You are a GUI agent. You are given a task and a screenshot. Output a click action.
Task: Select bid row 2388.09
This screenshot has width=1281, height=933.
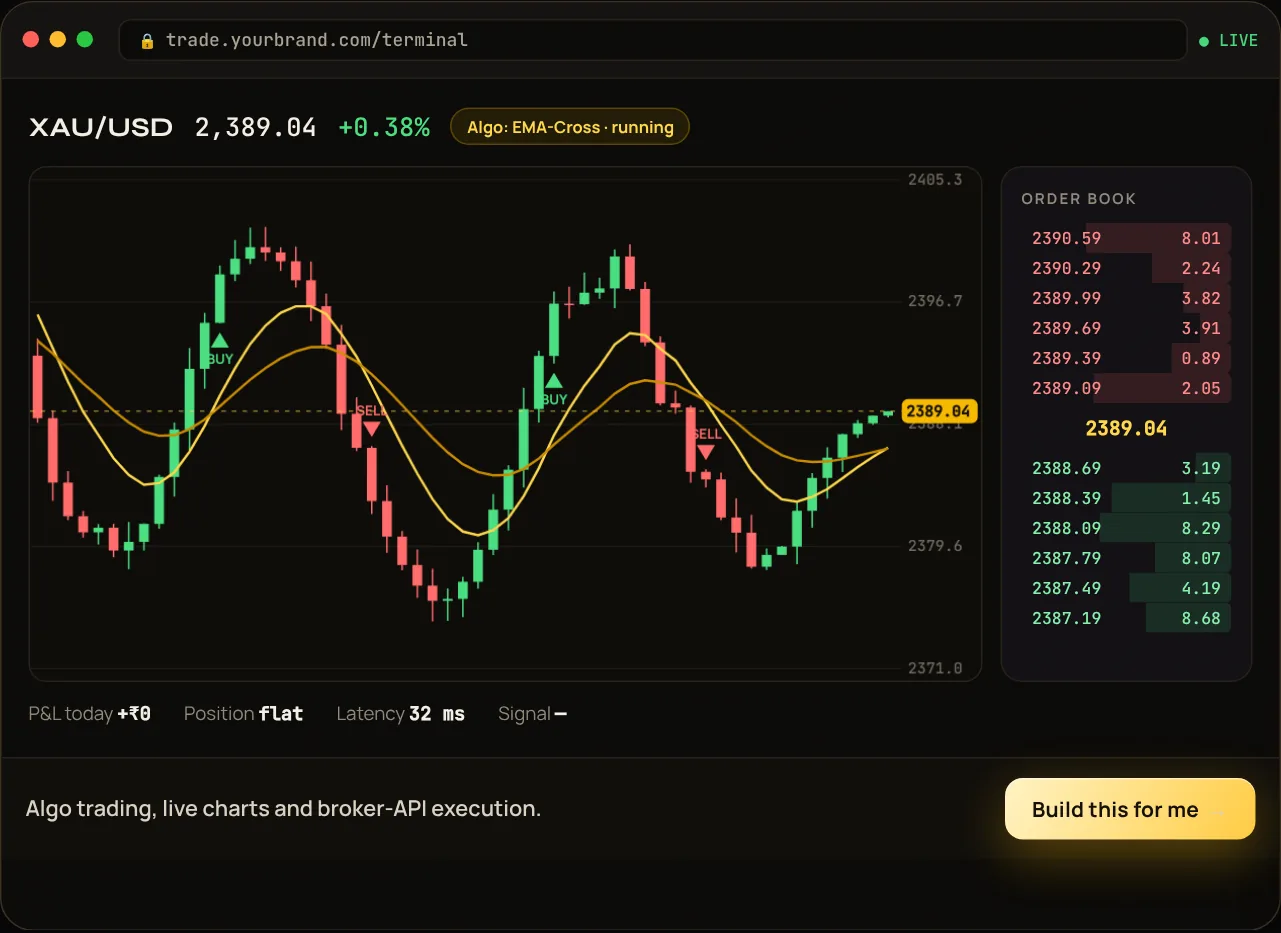click(1126, 528)
